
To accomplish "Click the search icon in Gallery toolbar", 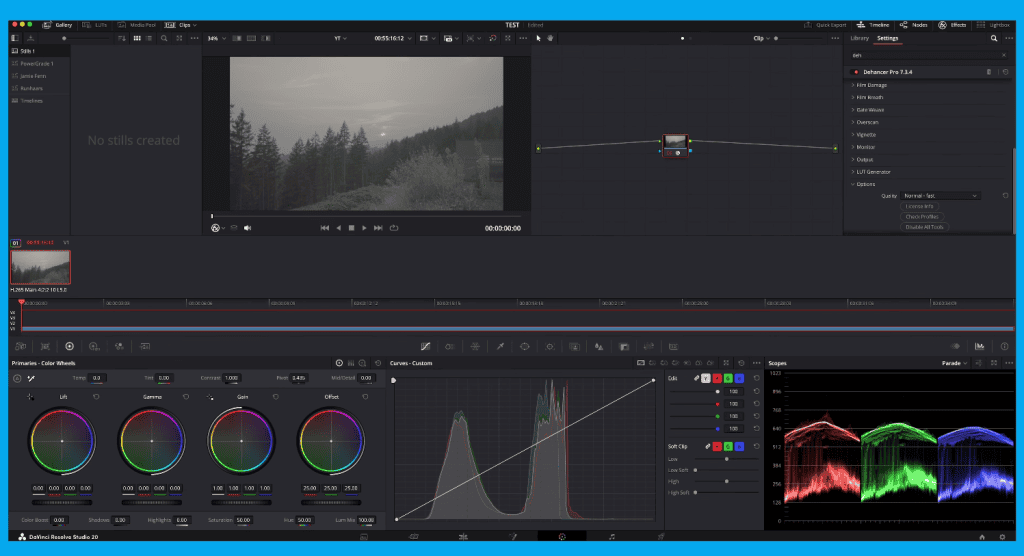I will tap(164, 38).
